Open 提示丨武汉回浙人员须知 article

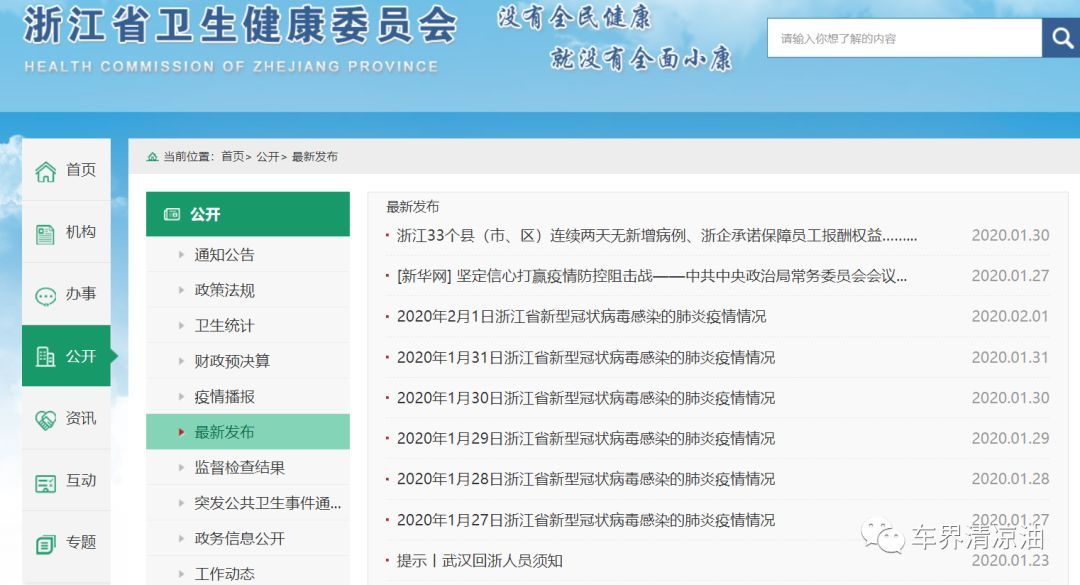pyautogui.click(x=479, y=561)
